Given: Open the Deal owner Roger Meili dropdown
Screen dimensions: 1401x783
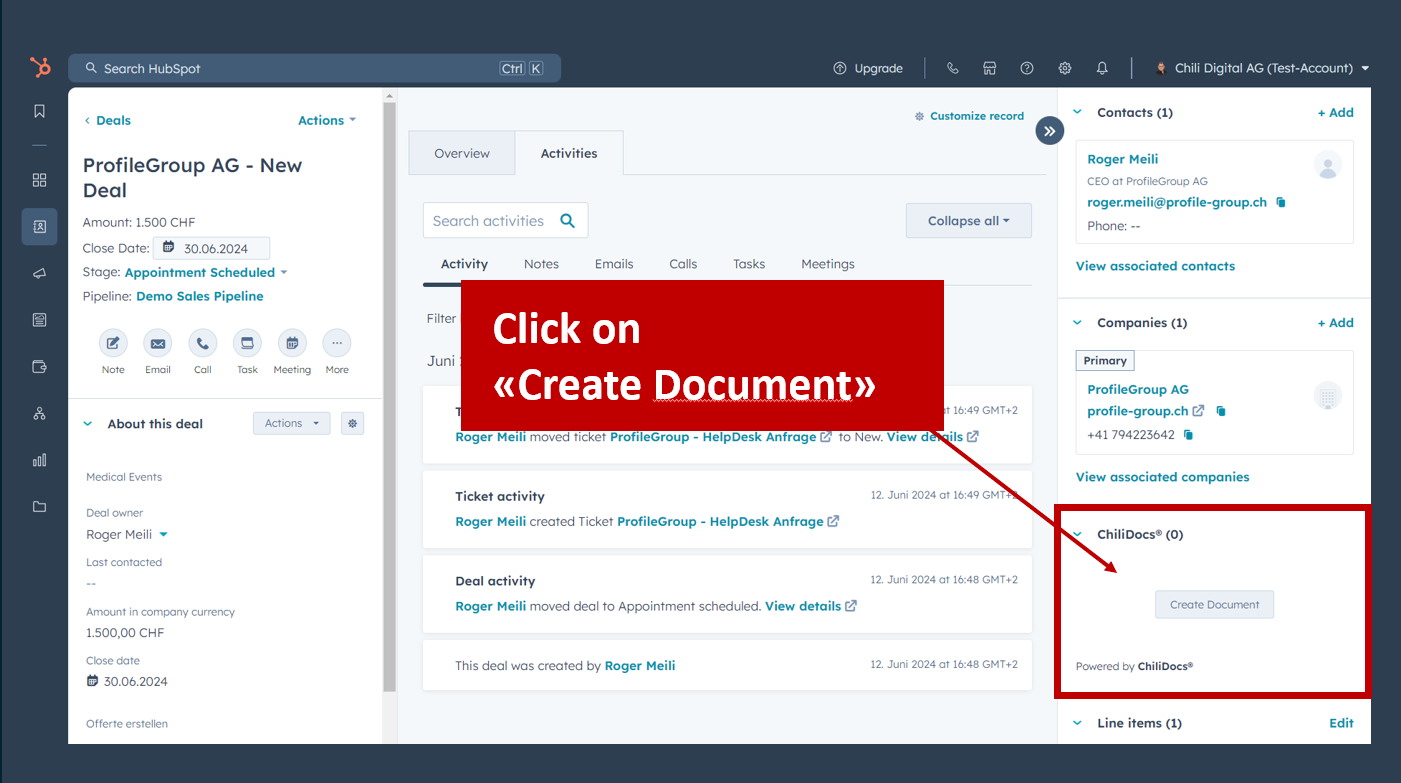Looking at the screenshot, I should point(127,535).
